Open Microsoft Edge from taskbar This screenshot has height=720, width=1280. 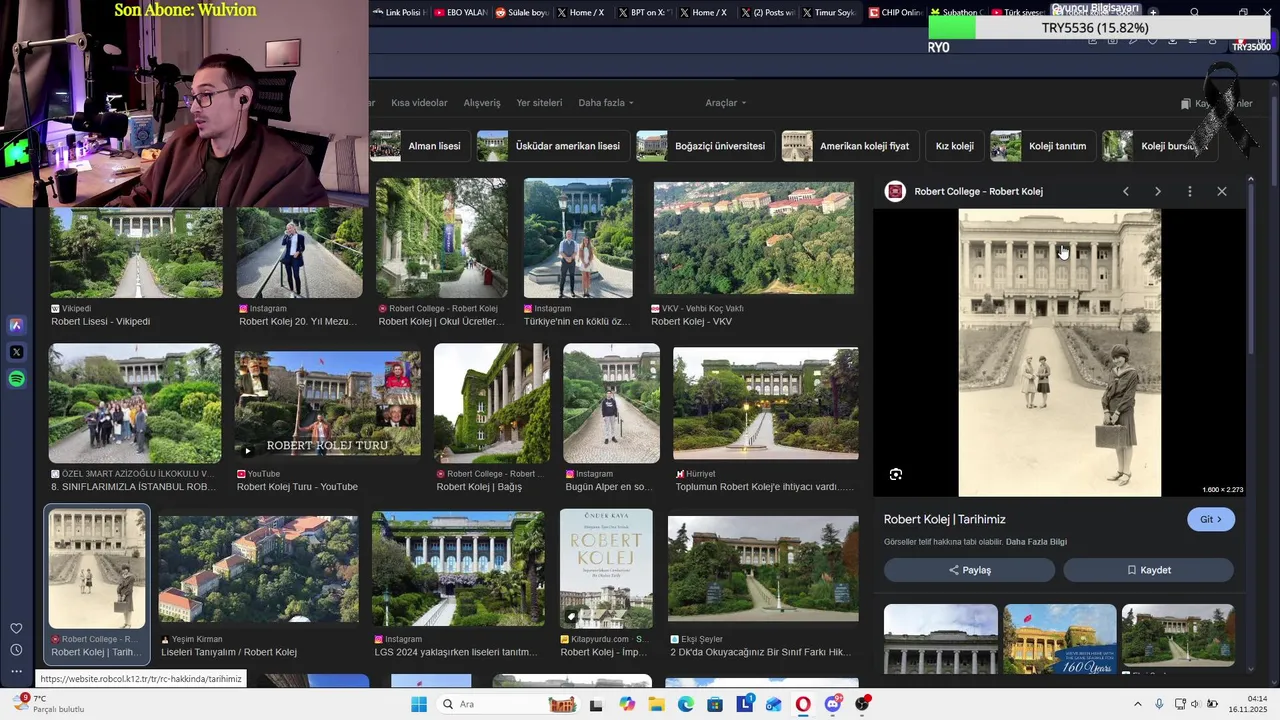[686, 704]
